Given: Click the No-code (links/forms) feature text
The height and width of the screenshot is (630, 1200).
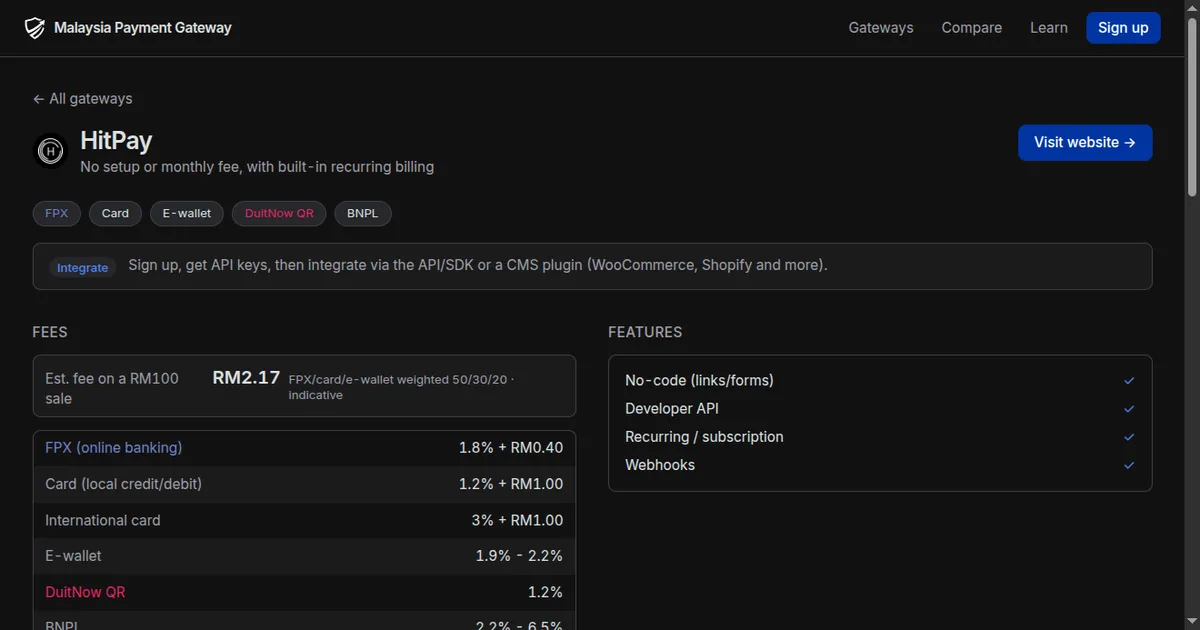Looking at the screenshot, I should click(699, 380).
